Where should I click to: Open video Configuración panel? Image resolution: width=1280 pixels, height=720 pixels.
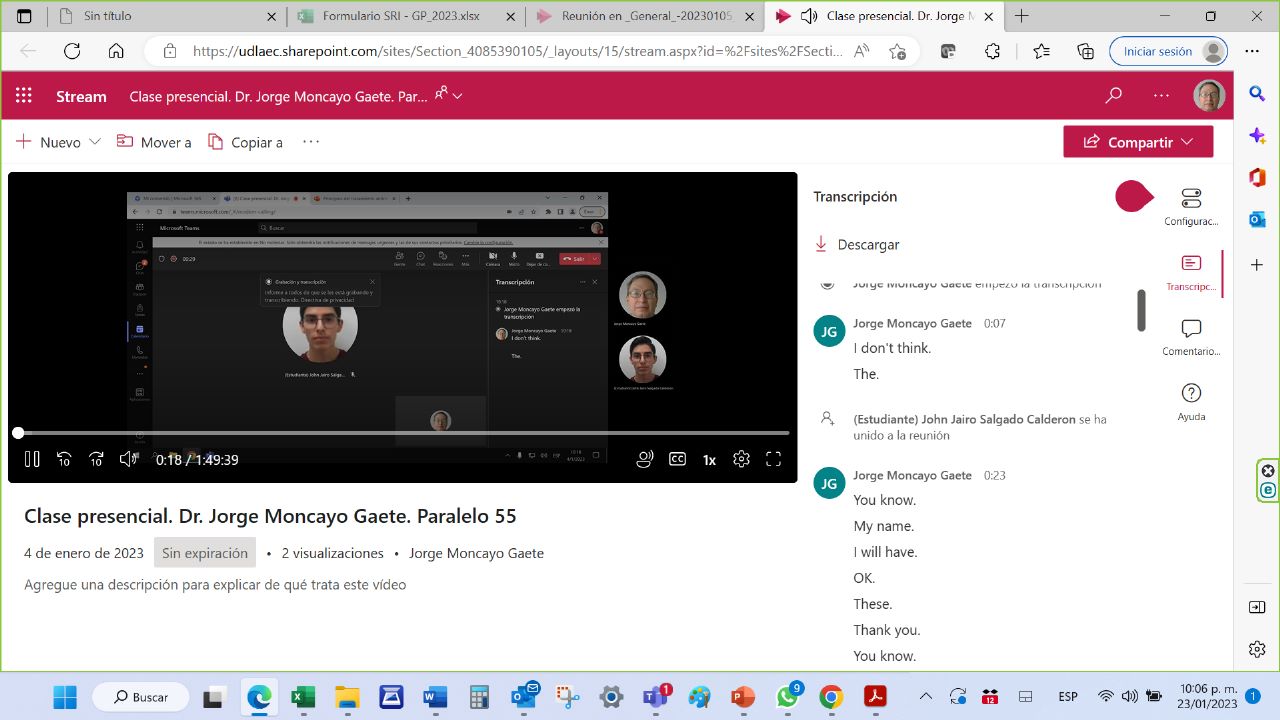[x=1191, y=207]
